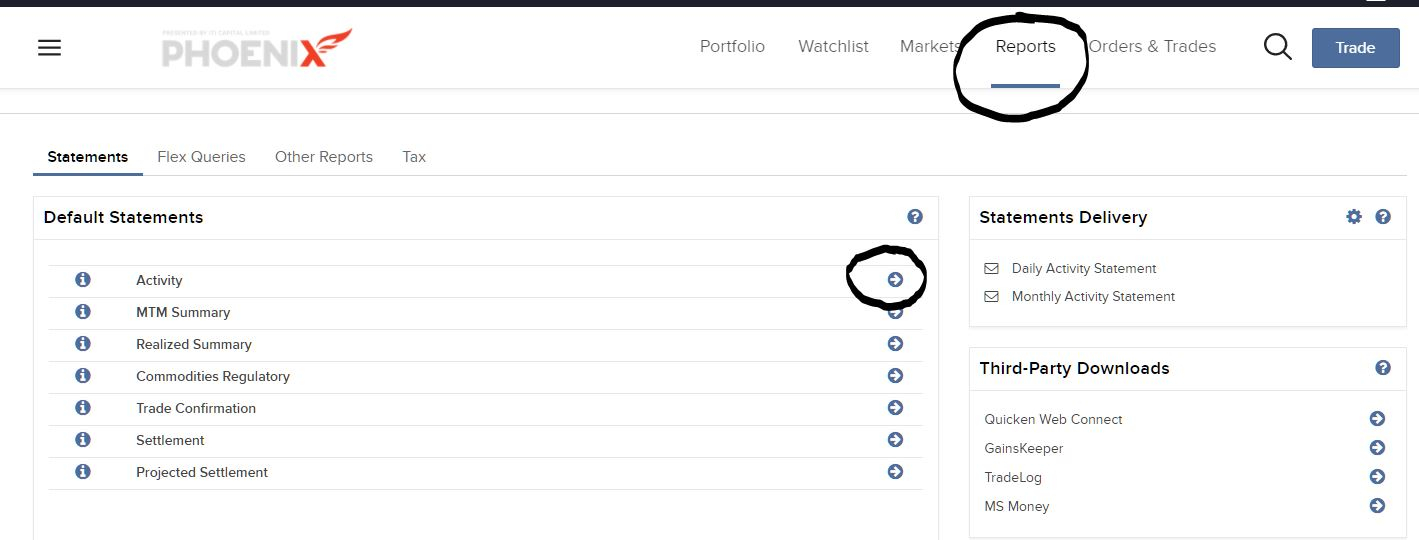The width and height of the screenshot is (1419, 540).
Task: Click info icon beside Commodities Regulatory
Action: (x=83, y=376)
